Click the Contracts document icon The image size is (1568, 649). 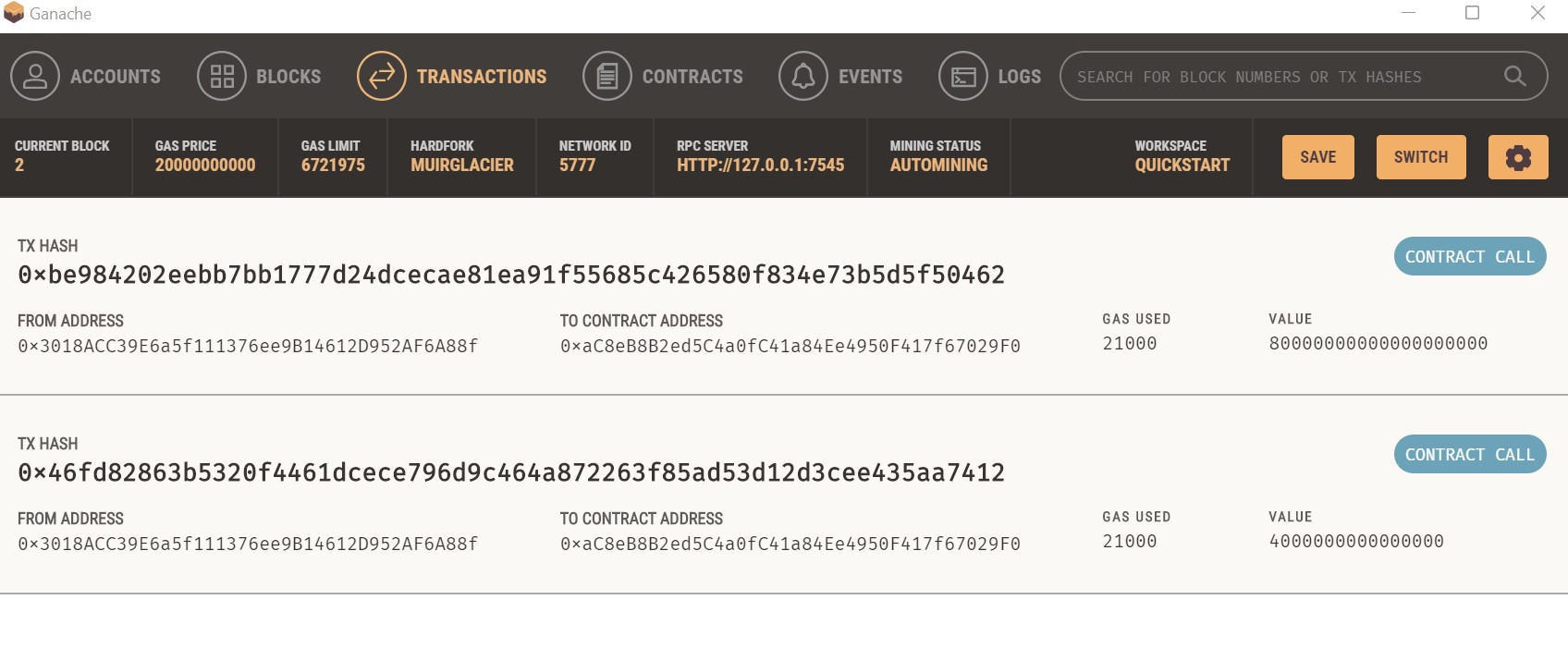click(x=607, y=76)
